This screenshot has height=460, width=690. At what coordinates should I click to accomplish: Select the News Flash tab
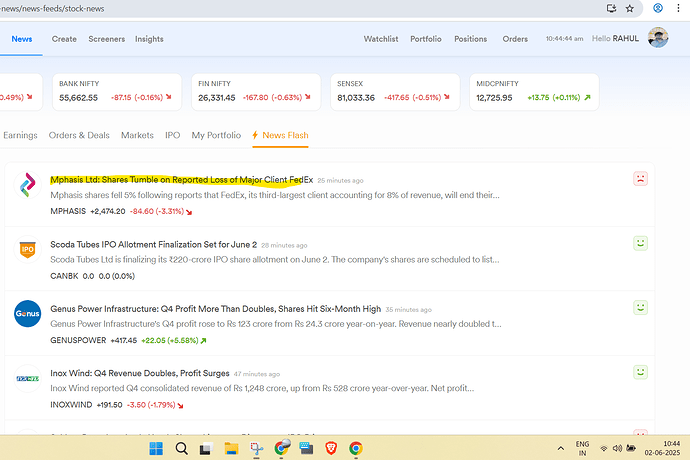click(x=280, y=135)
